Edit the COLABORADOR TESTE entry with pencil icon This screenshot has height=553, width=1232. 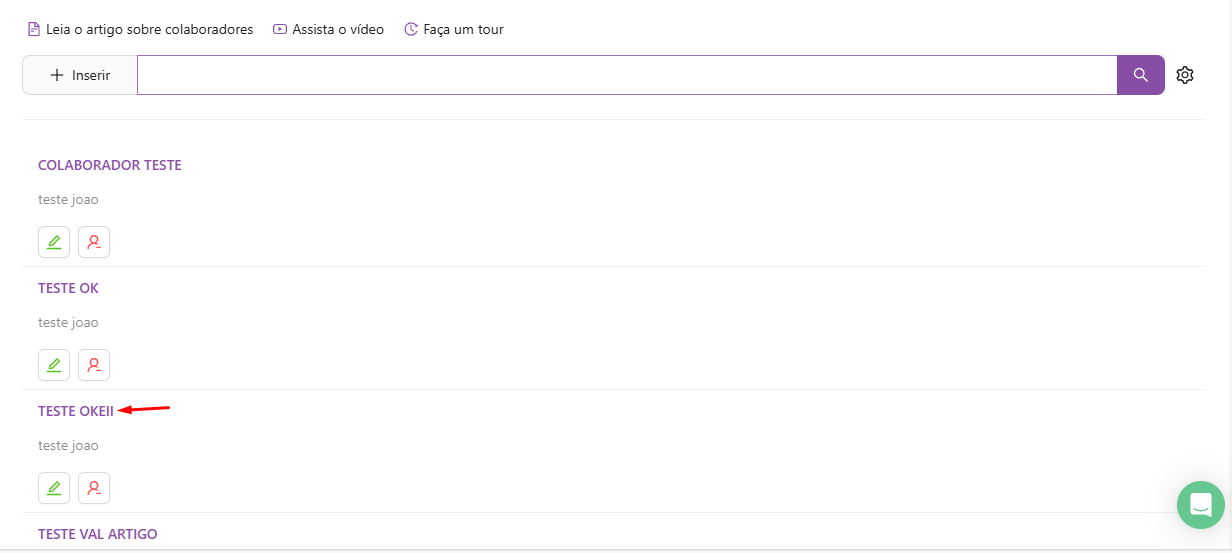point(54,242)
